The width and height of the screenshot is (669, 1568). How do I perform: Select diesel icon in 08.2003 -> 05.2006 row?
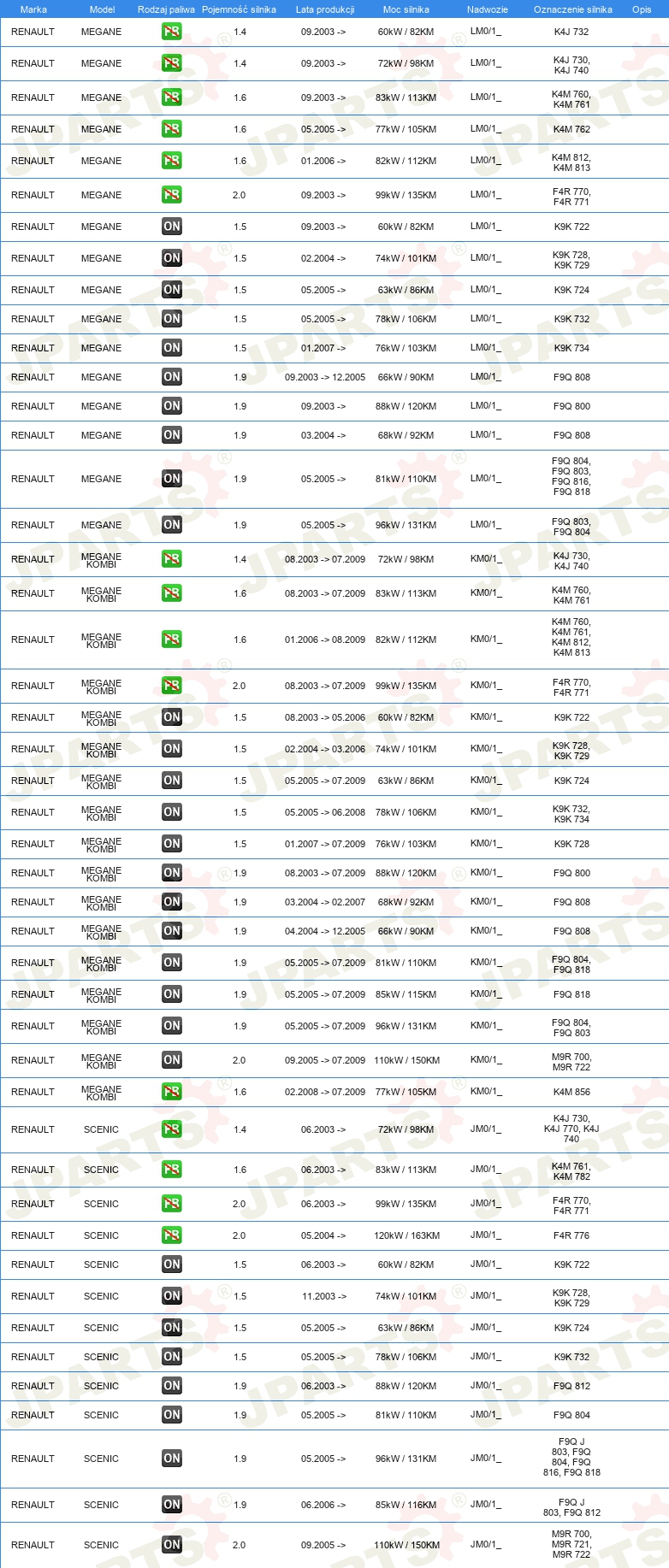[x=172, y=717]
